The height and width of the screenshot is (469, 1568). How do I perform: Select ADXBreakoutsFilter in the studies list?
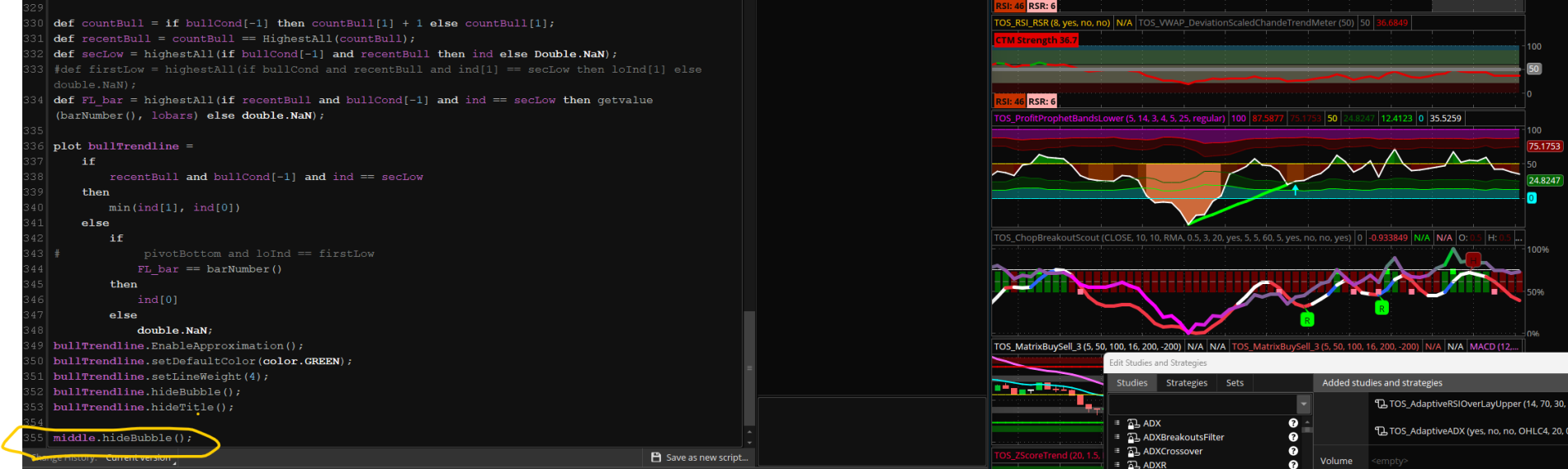[1183, 438]
